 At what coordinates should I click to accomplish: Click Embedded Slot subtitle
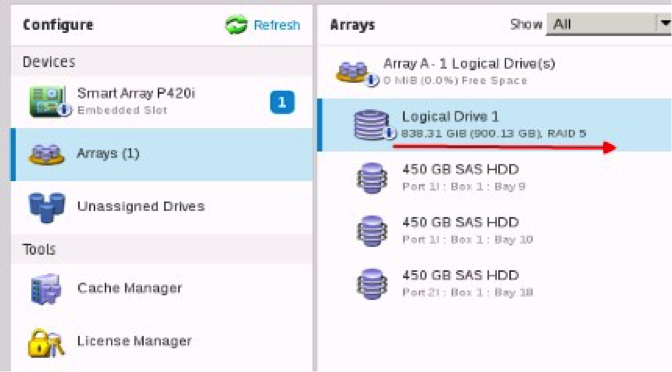(x=122, y=110)
